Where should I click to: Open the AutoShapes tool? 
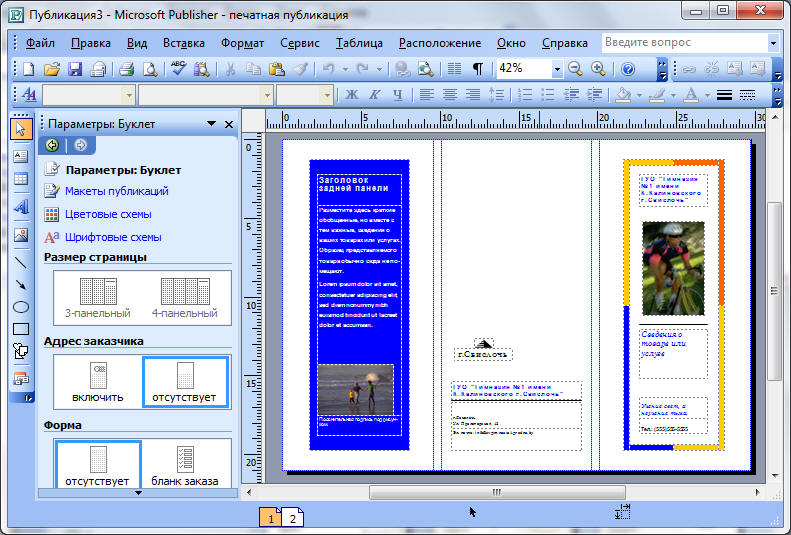pos(21,351)
